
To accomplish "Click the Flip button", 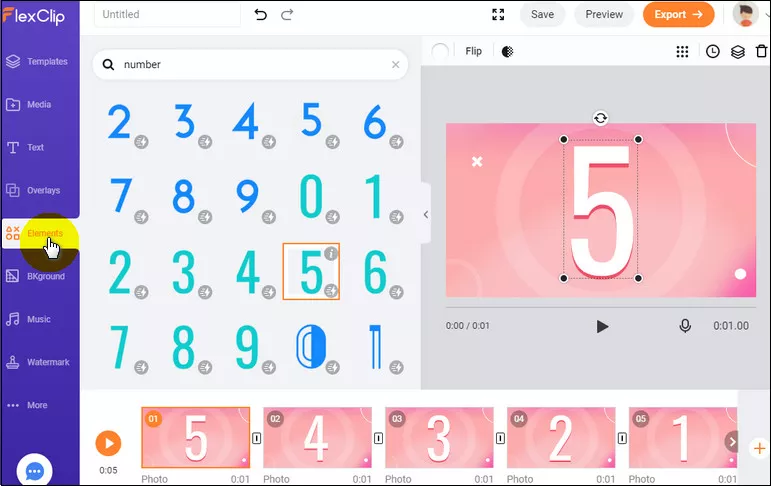I will coord(474,51).
